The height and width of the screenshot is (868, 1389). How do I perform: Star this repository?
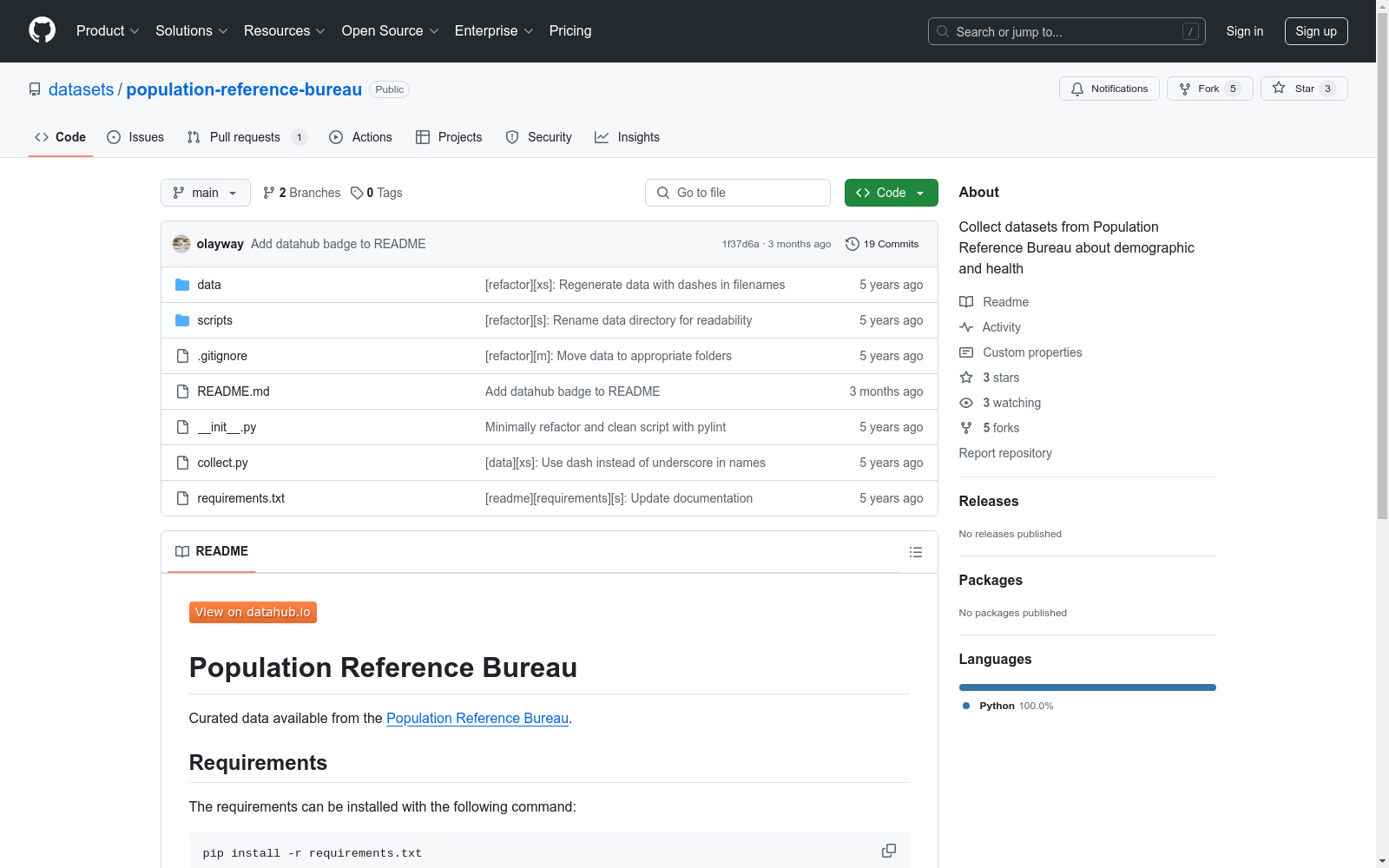point(1304,89)
